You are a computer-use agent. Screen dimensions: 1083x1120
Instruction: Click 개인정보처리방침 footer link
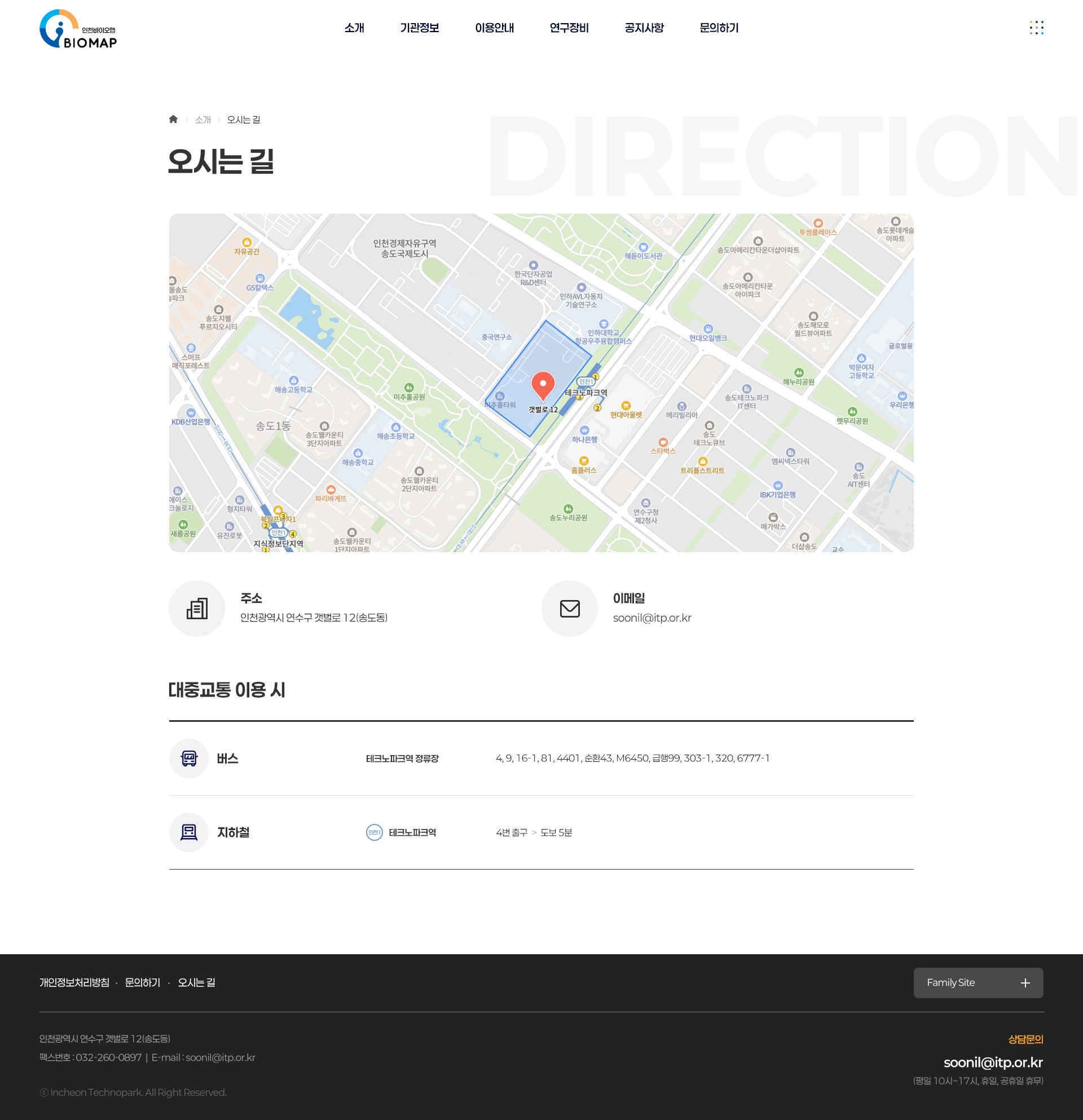coord(74,982)
